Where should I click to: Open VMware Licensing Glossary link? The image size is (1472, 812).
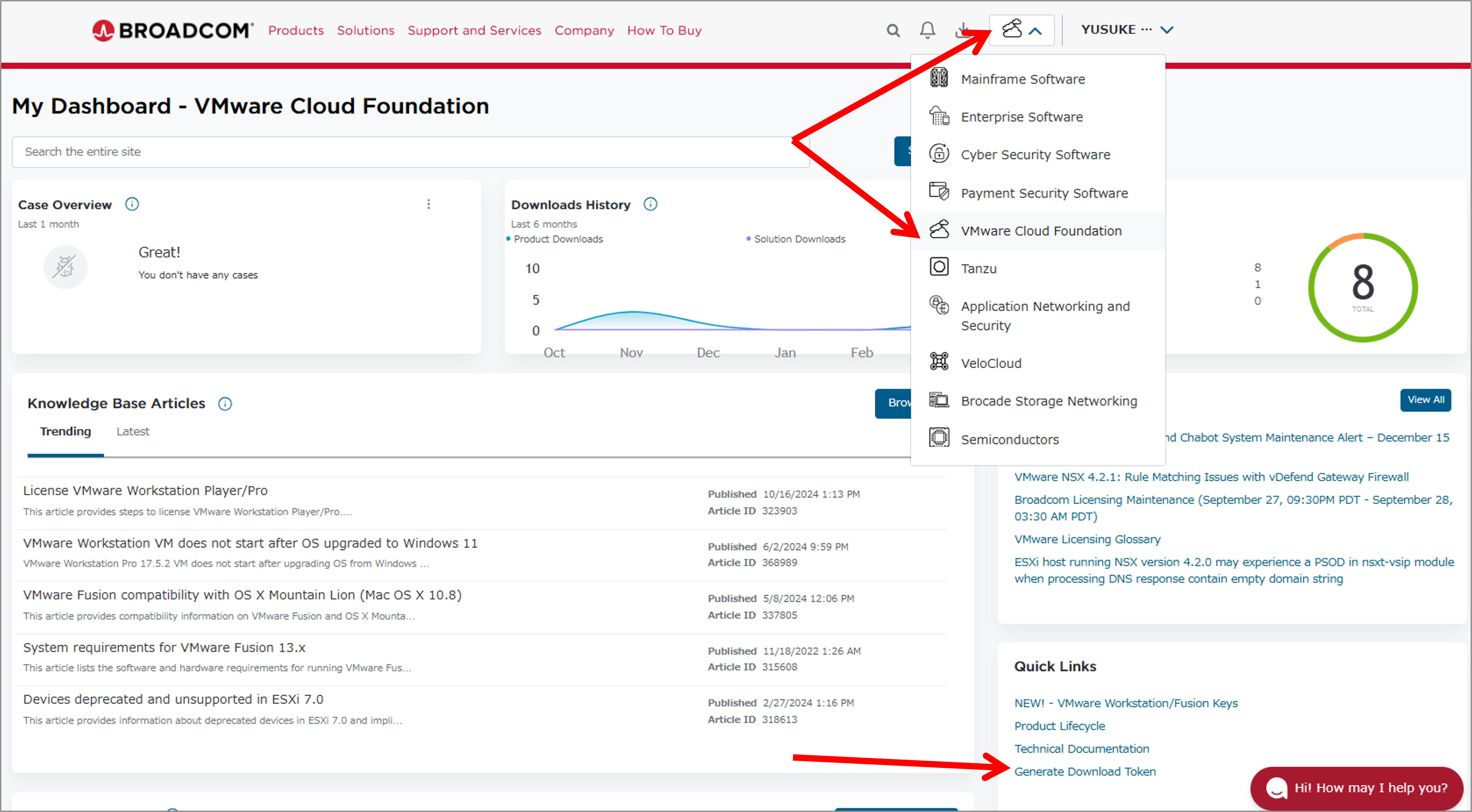[1087, 539]
